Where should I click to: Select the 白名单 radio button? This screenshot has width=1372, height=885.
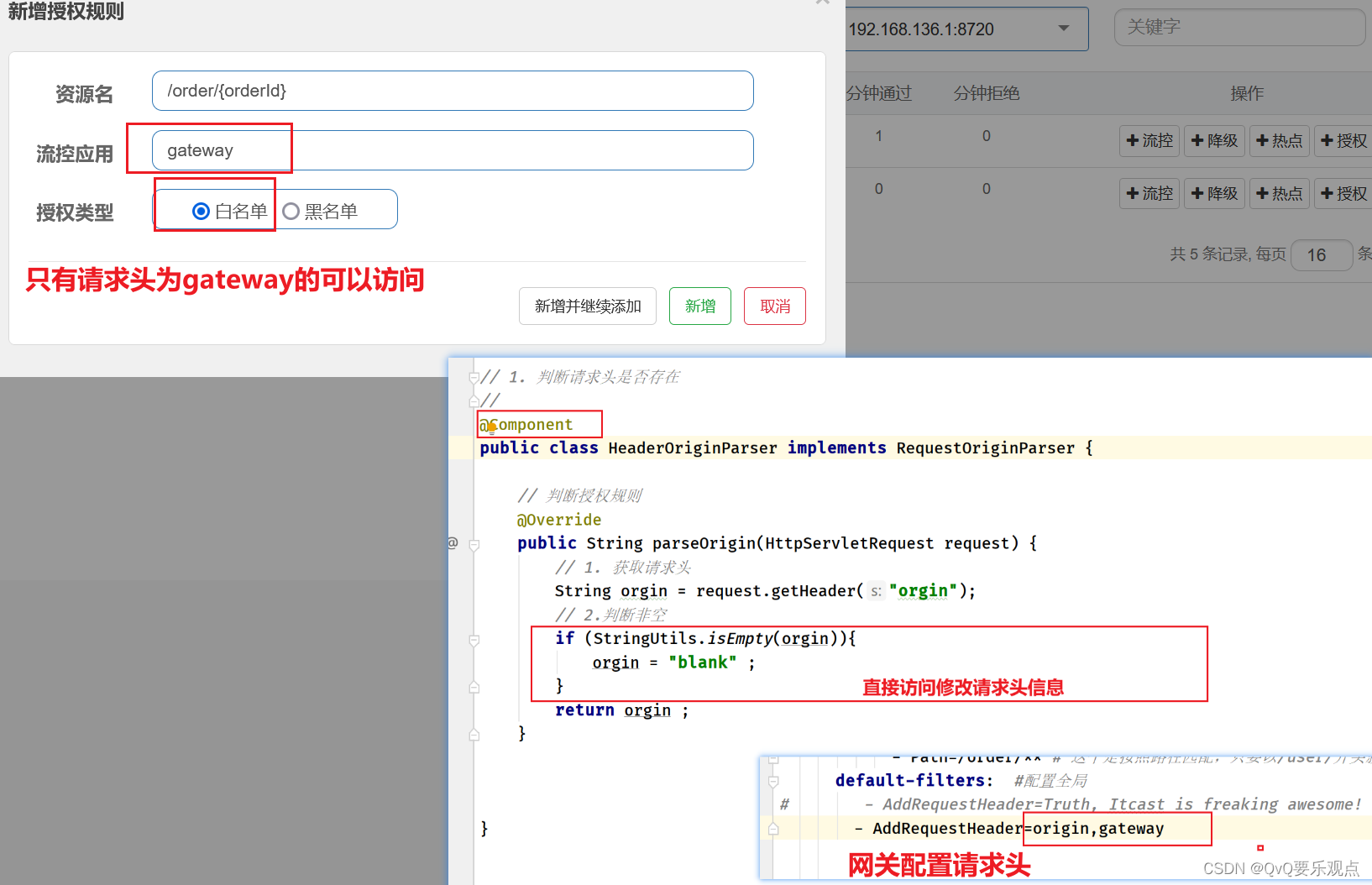tap(201, 212)
